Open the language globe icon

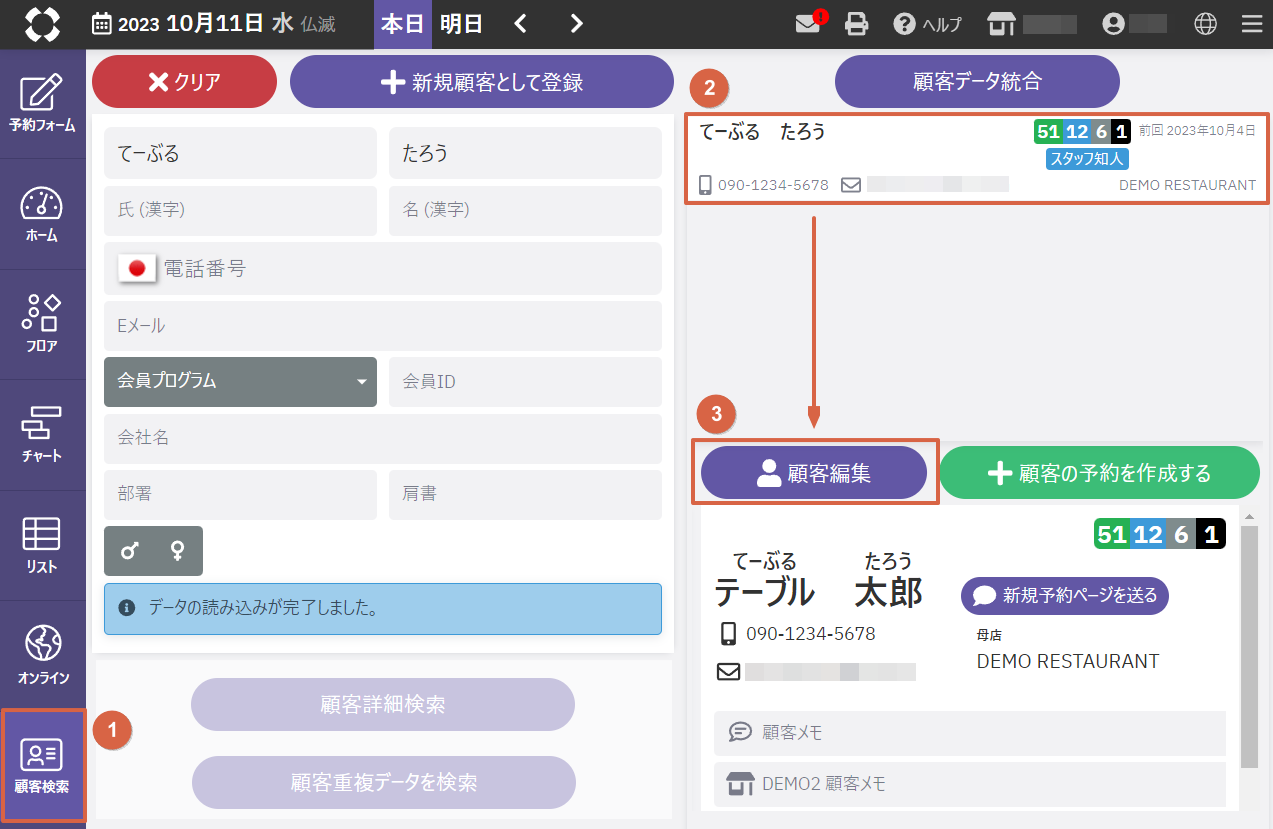tap(1205, 24)
